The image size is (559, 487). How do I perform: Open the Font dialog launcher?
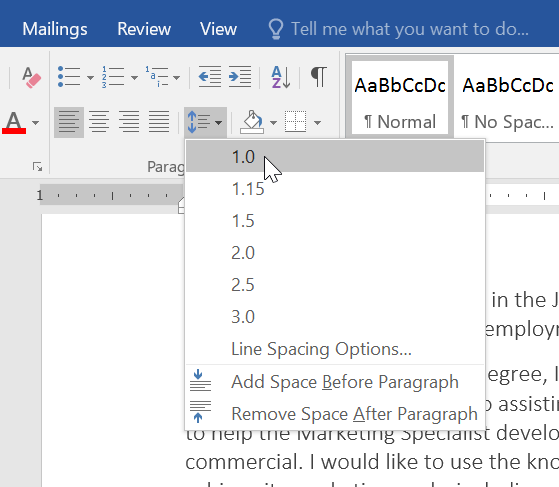37,166
